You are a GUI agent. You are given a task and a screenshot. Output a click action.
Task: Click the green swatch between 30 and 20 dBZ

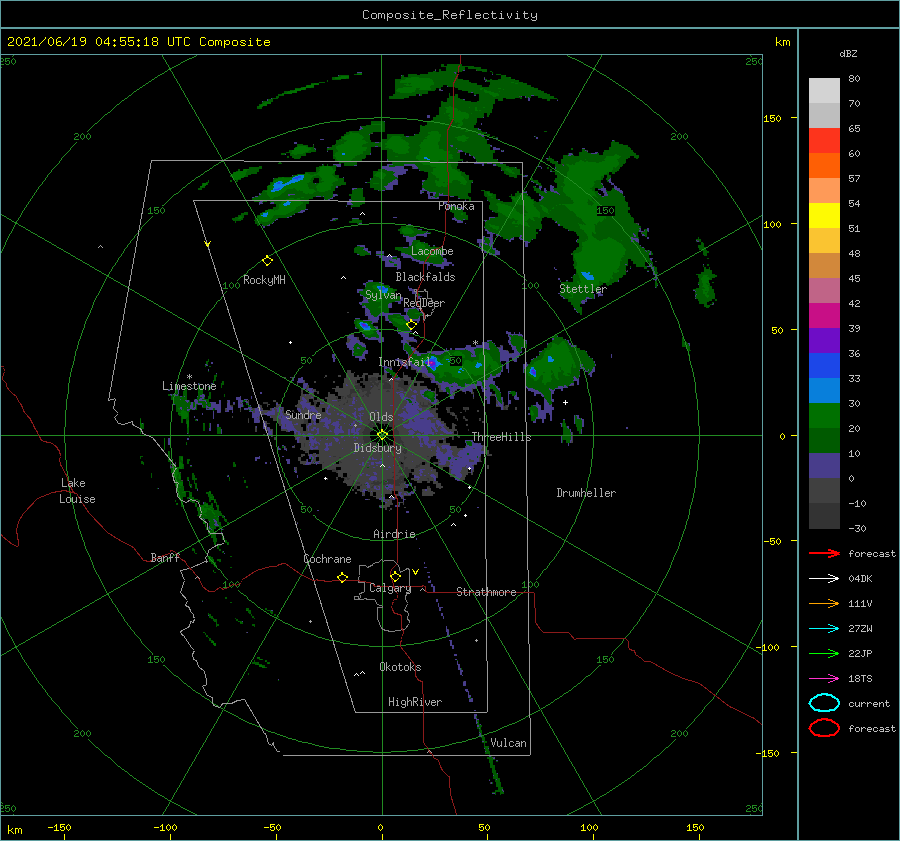click(x=824, y=416)
